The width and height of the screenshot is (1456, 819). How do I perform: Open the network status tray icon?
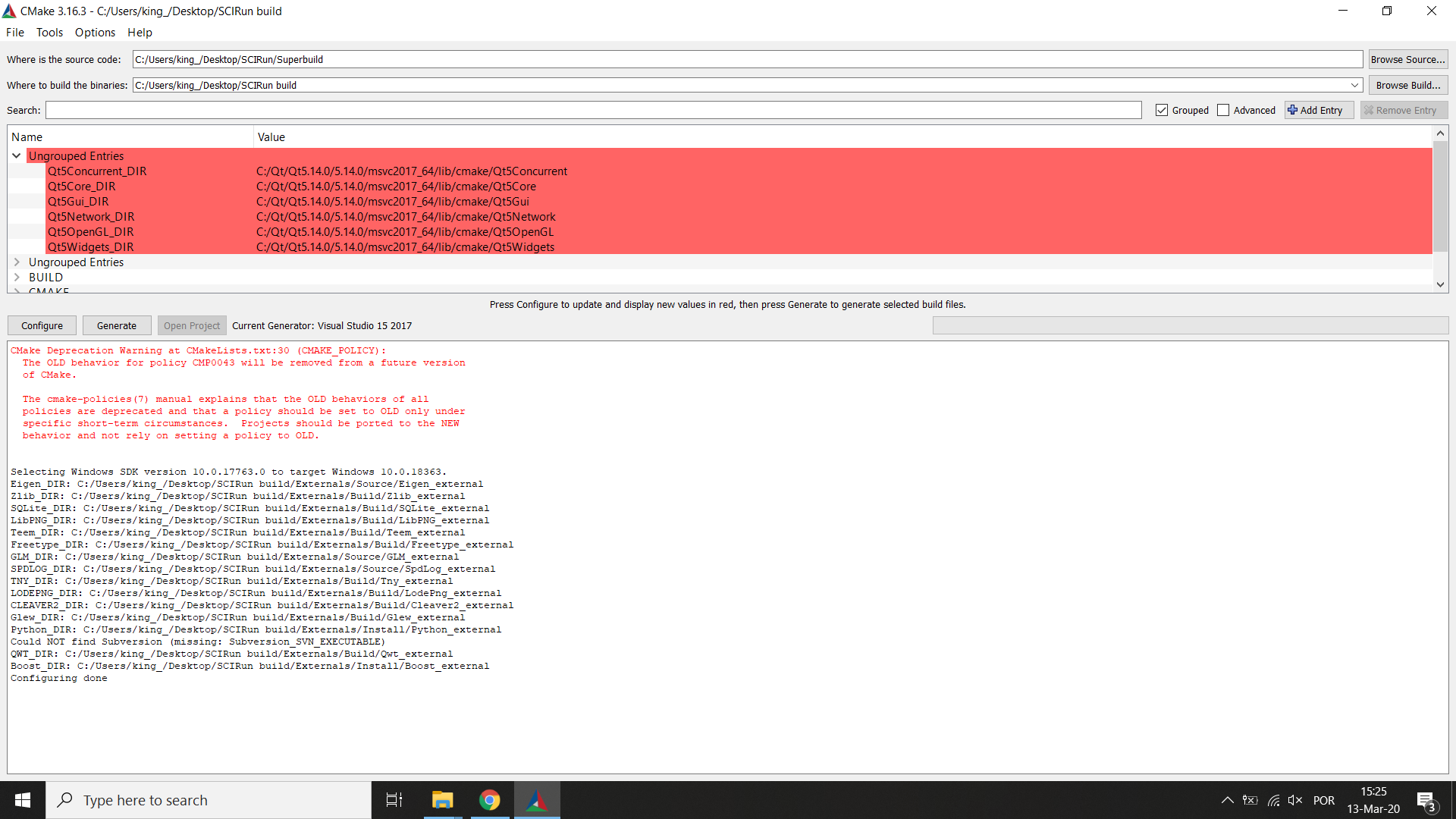pyautogui.click(x=1272, y=799)
